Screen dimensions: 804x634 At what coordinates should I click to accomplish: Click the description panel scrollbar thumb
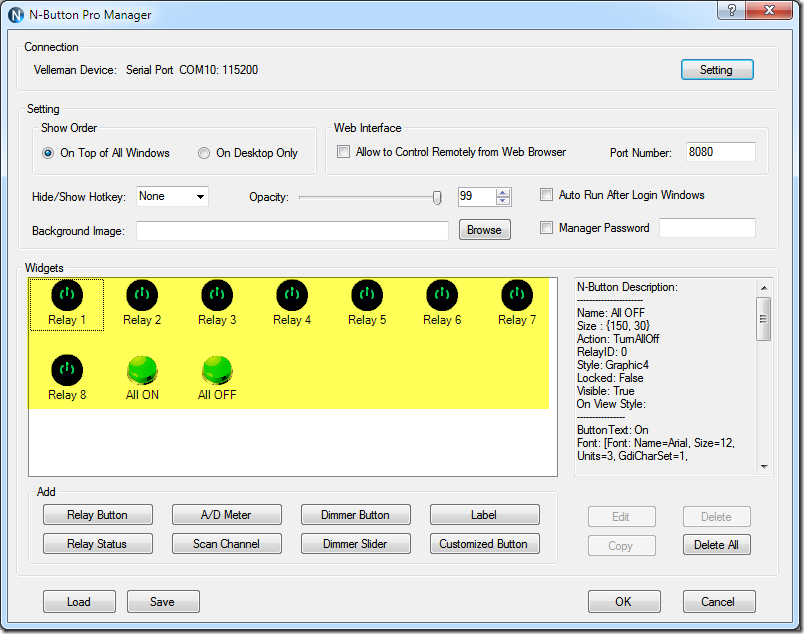pyautogui.click(x=764, y=319)
